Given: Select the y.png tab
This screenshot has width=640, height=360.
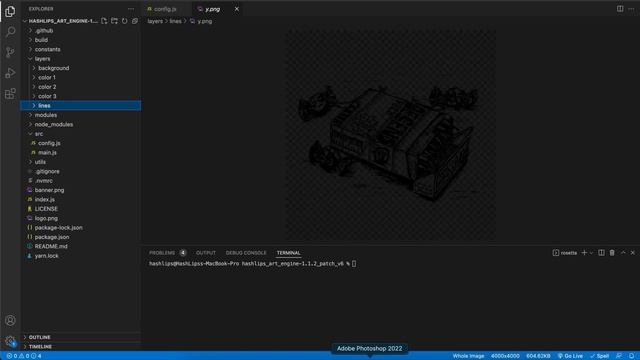Looking at the screenshot, I should tap(212, 9).
